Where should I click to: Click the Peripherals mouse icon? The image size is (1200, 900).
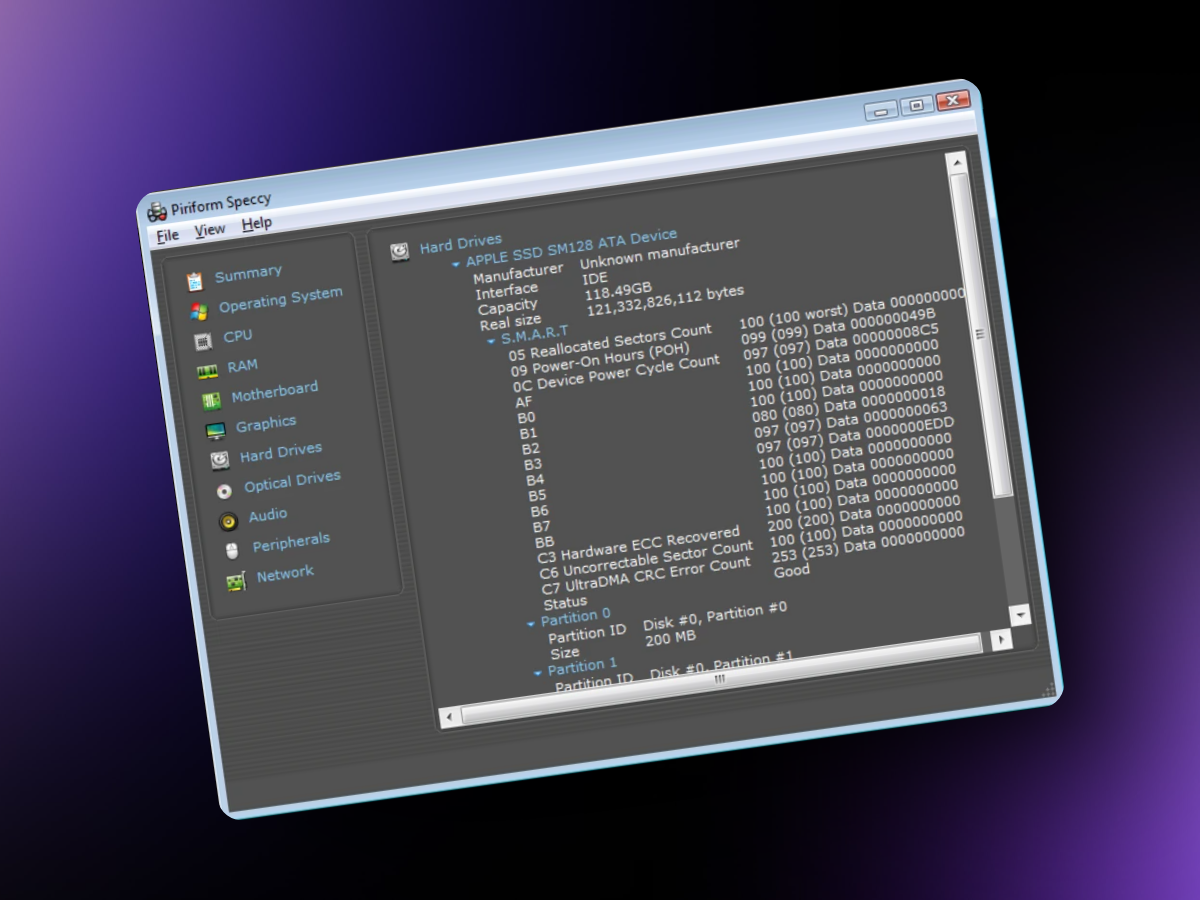pos(232,551)
